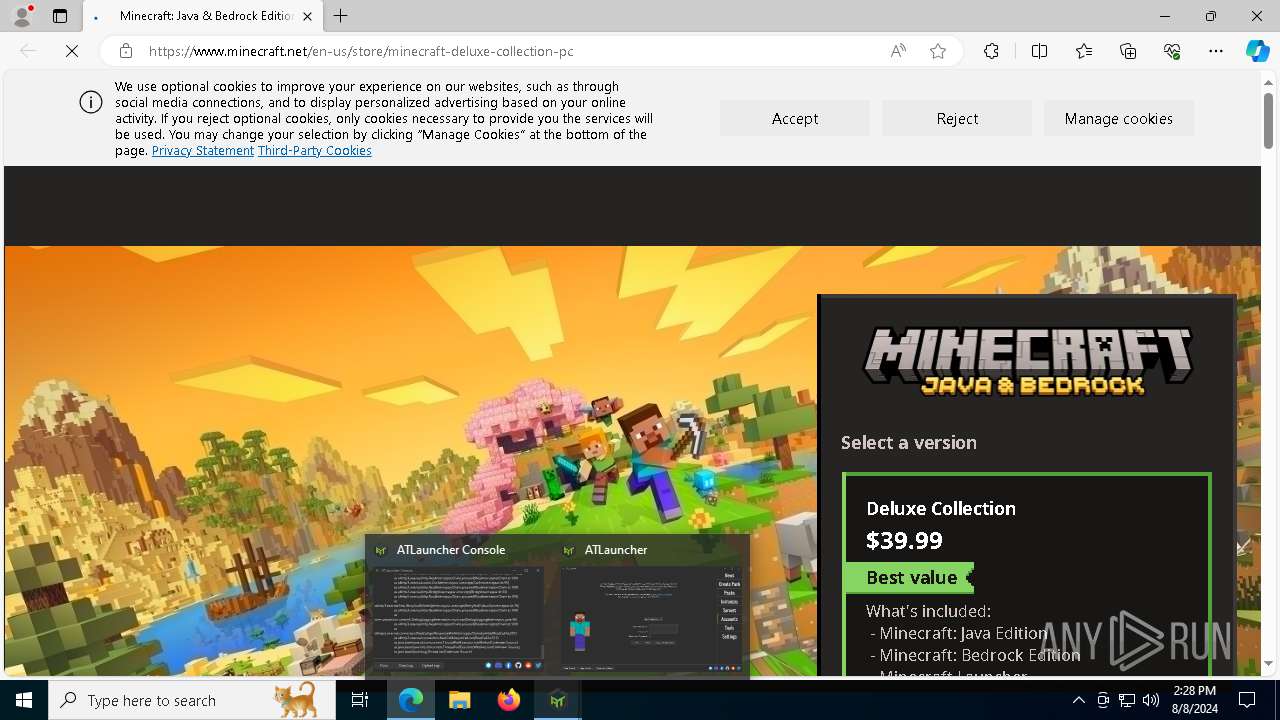
Task: Accept optional cookies
Action: tap(795, 118)
